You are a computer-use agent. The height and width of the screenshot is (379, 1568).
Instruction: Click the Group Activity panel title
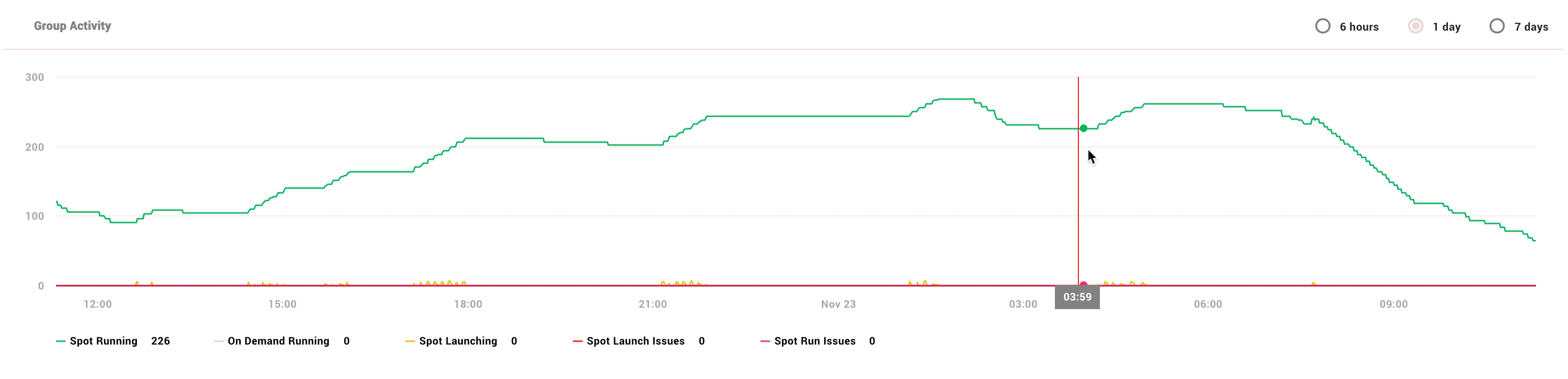pyautogui.click(x=72, y=26)
